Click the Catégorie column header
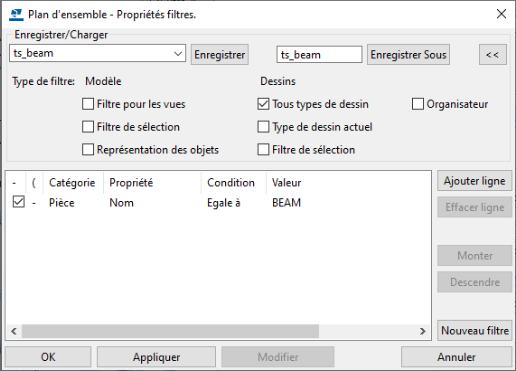516x371 pixels. [72, 183]
